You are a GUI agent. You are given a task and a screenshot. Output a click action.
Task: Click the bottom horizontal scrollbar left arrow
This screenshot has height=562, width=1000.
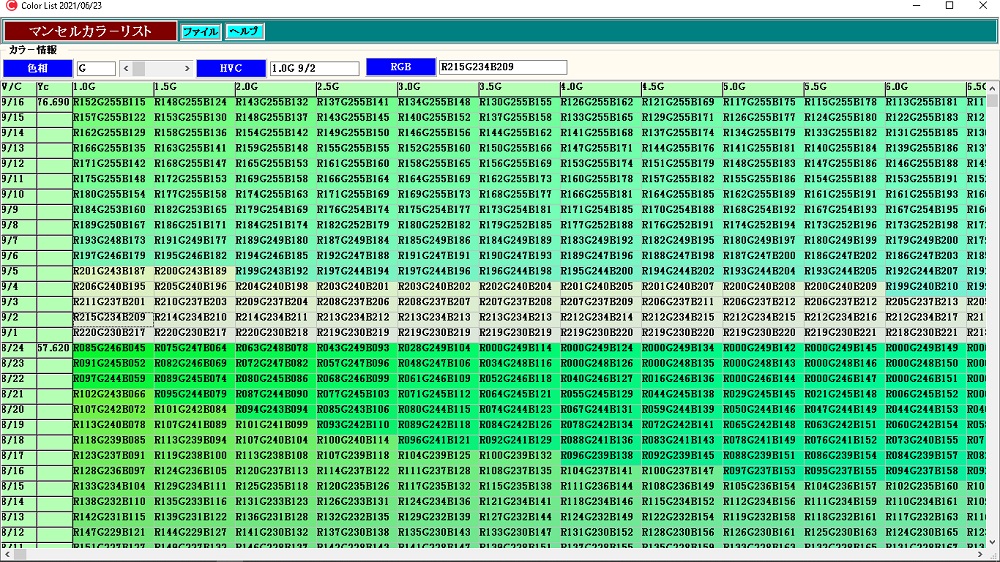(7, 554)
